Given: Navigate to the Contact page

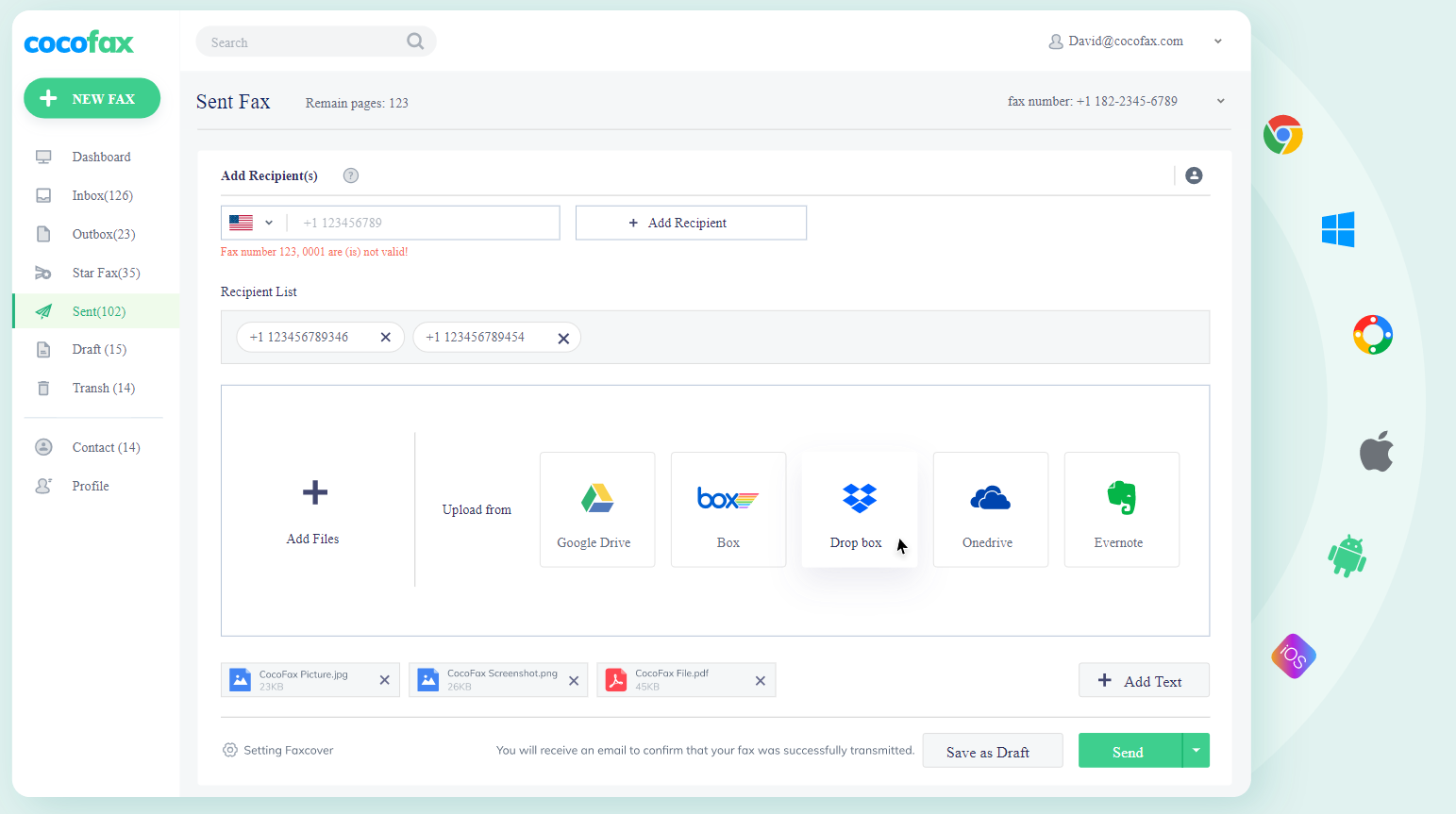Looking at the screenshot, I should (x=106, y=447).
